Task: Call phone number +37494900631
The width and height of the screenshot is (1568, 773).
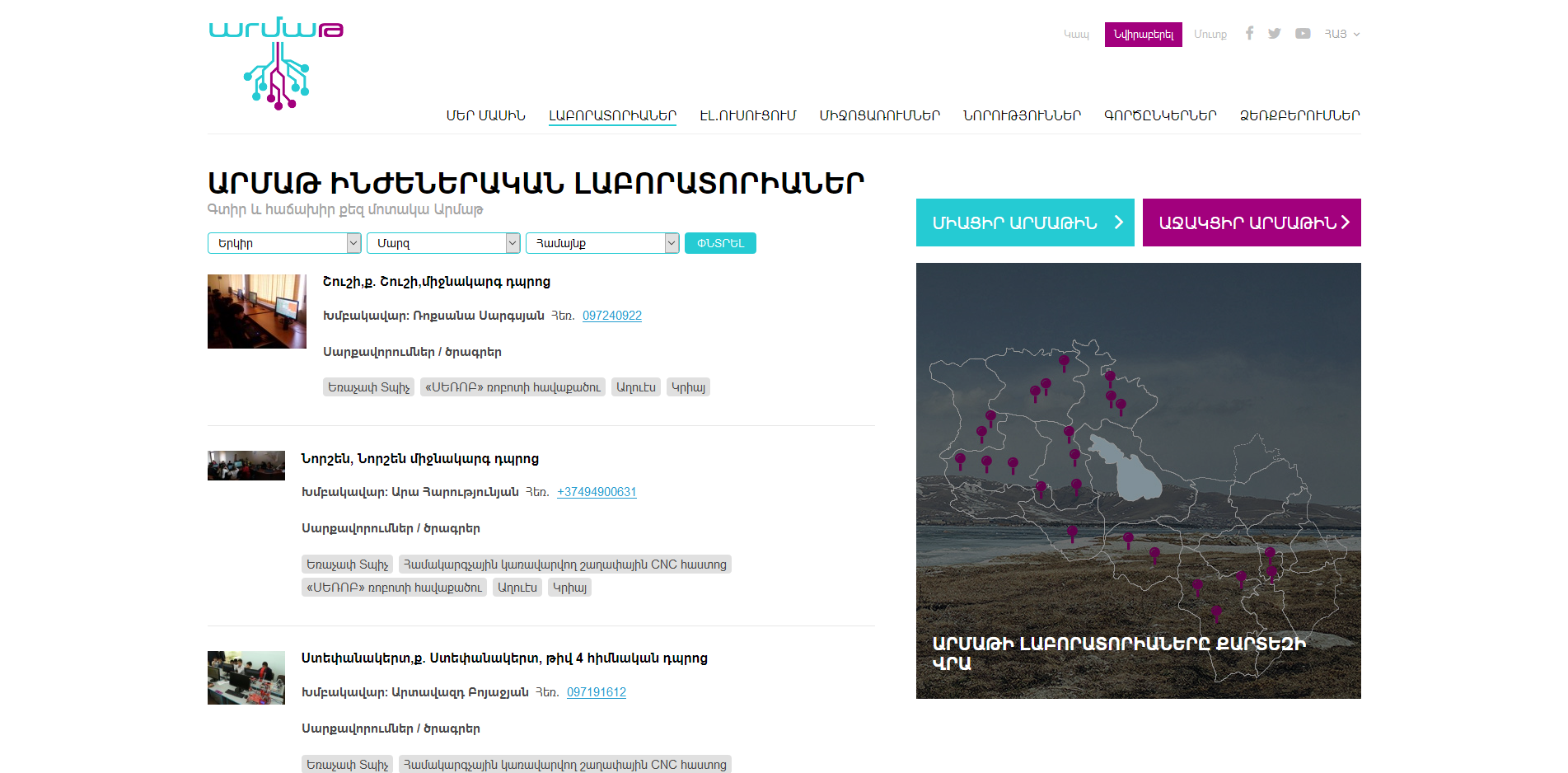Action: 597,492
